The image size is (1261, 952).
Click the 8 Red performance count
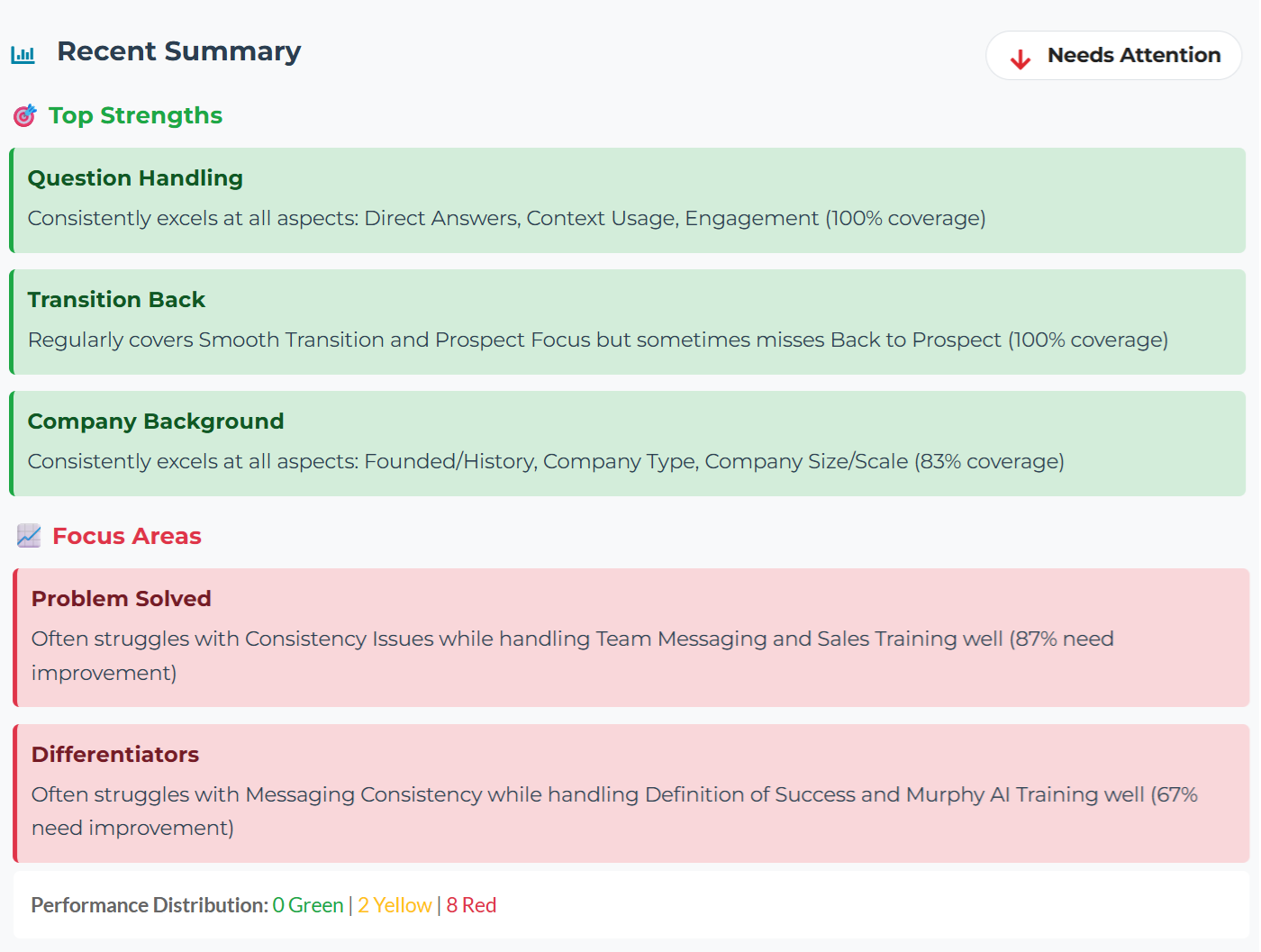[471, 905]
